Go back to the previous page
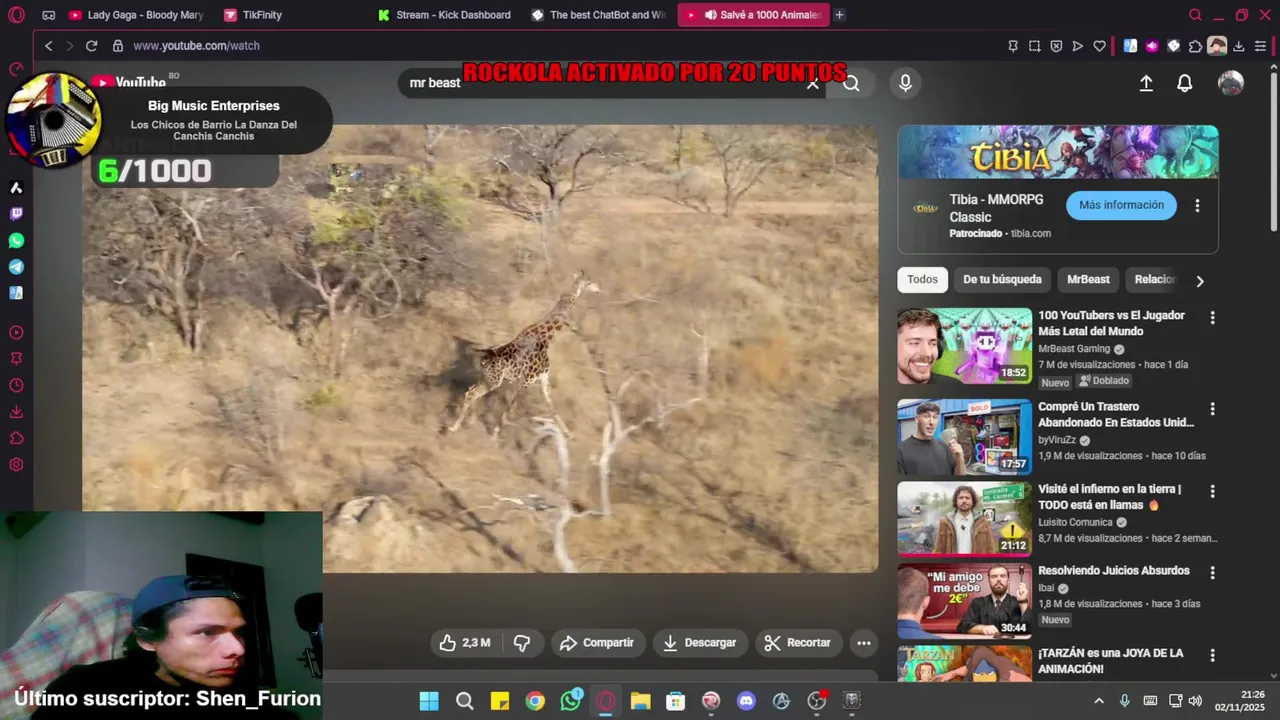The height and width of the screenshot is (720, 1280). tap(48, 46)
